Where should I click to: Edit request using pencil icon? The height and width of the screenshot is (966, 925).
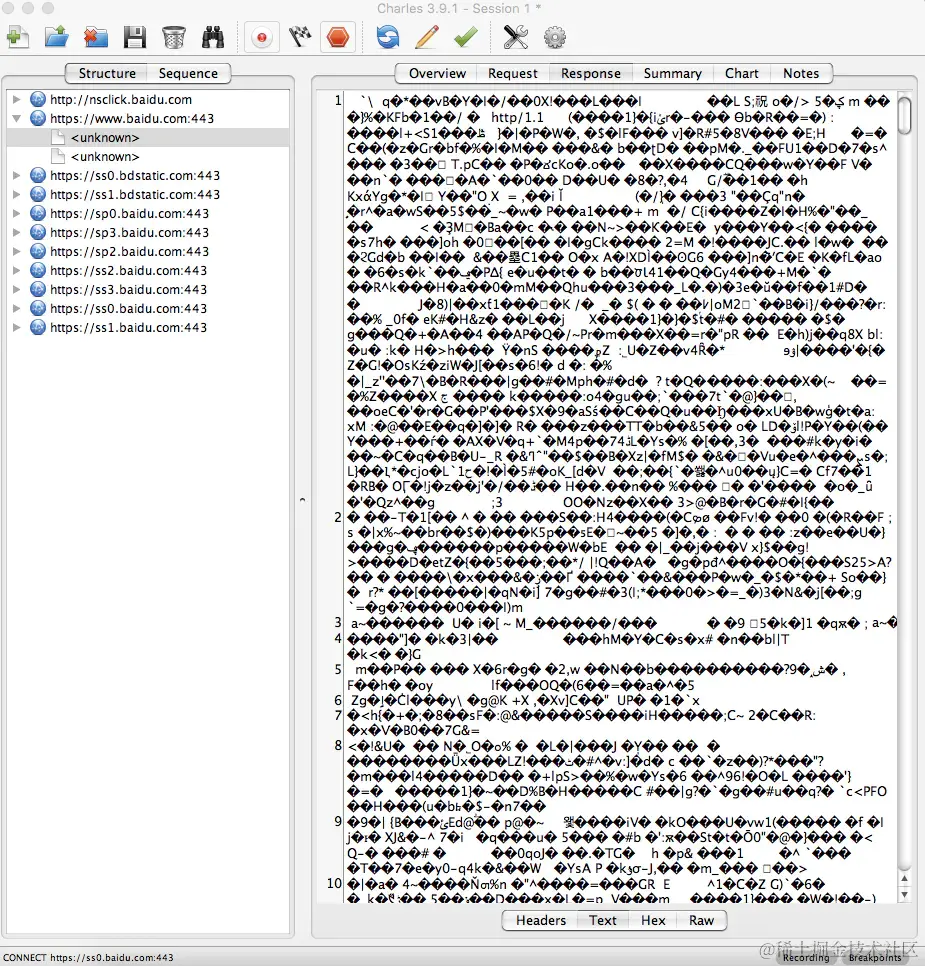(x=426, y=37)
